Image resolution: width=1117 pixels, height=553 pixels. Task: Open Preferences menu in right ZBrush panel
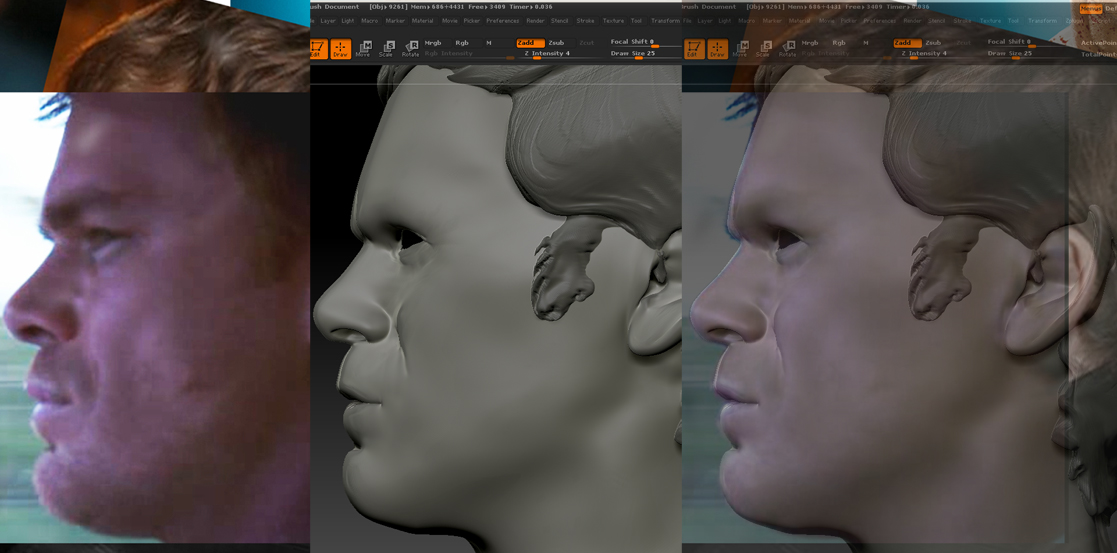880,21
